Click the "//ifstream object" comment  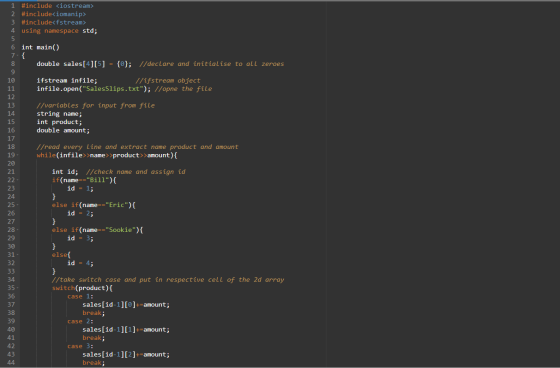[x=168, y=80]
